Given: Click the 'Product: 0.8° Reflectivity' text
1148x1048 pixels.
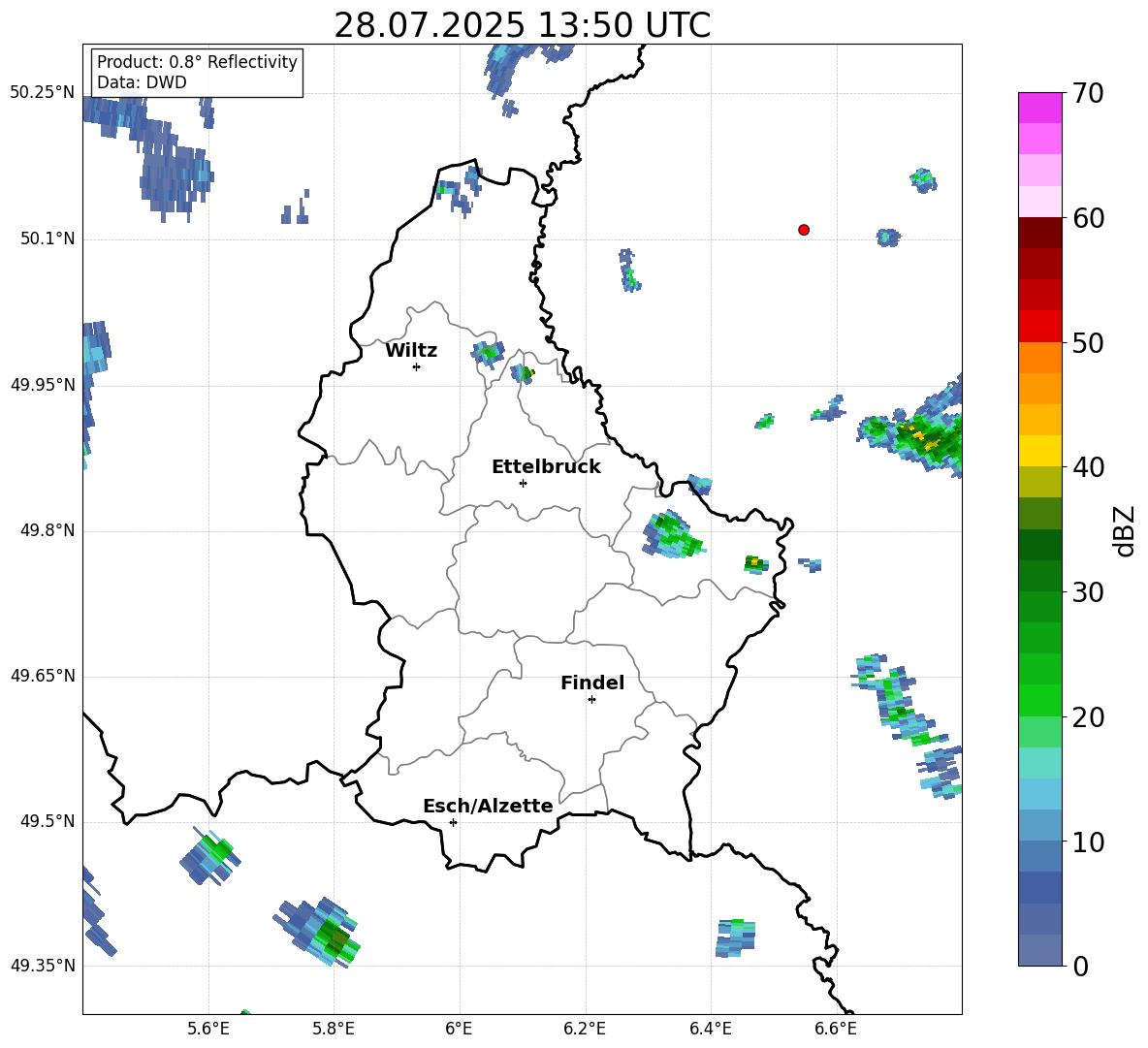Looking at the screenshot, I should coord(197,62).
